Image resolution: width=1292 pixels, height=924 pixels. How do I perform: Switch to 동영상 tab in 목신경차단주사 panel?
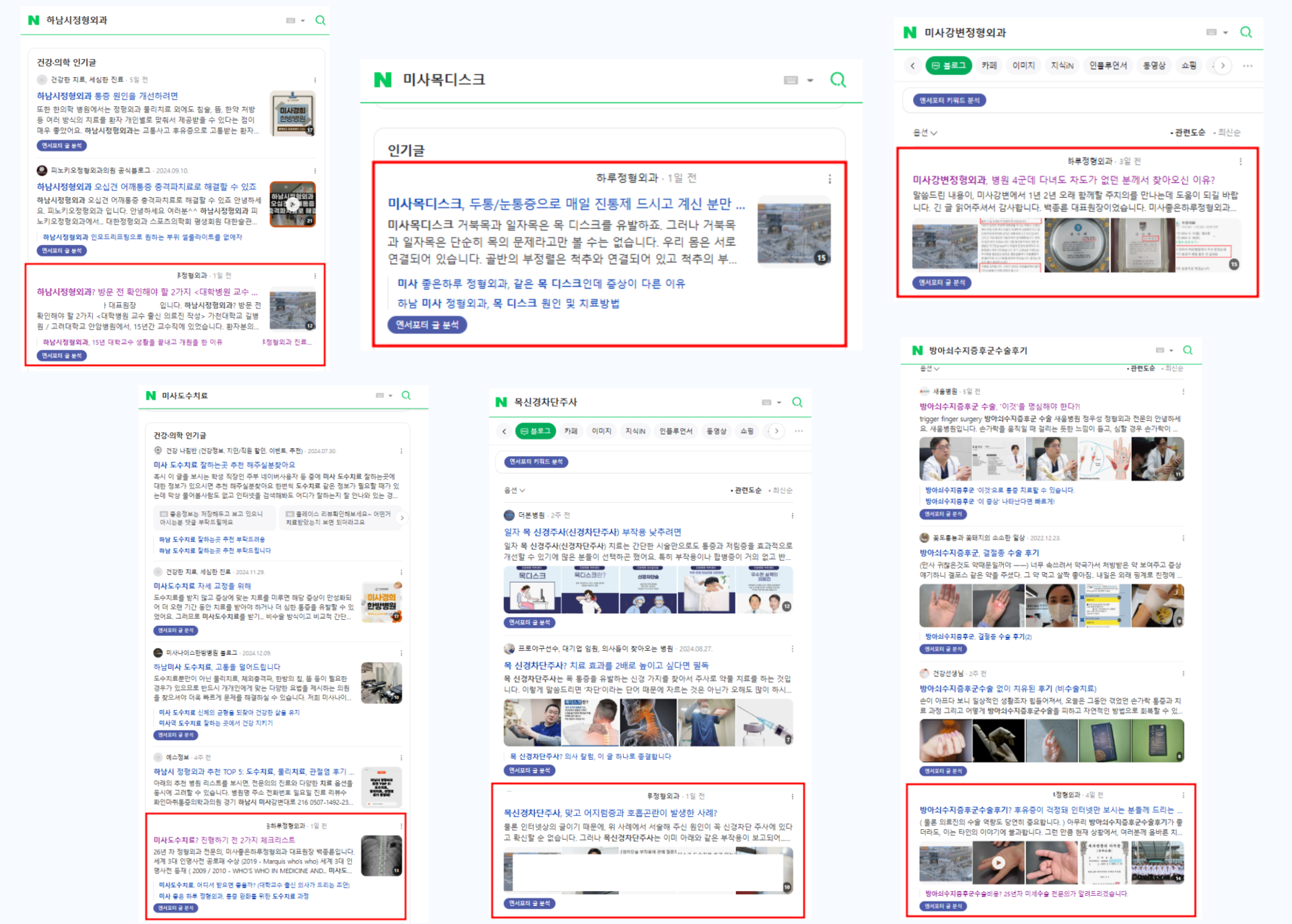[x=716, y=431]
